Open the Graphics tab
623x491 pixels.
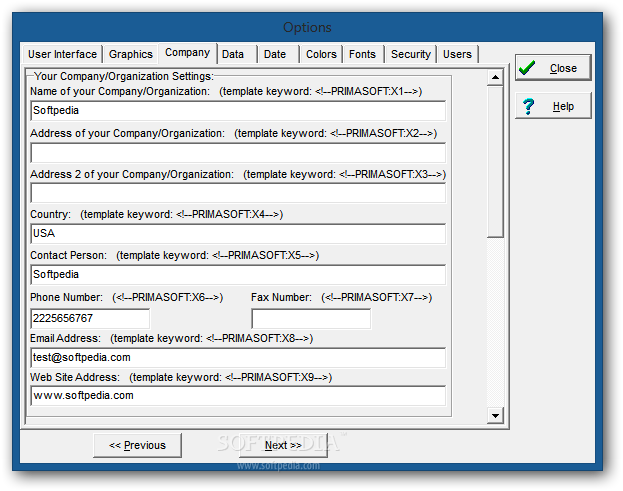131,54
